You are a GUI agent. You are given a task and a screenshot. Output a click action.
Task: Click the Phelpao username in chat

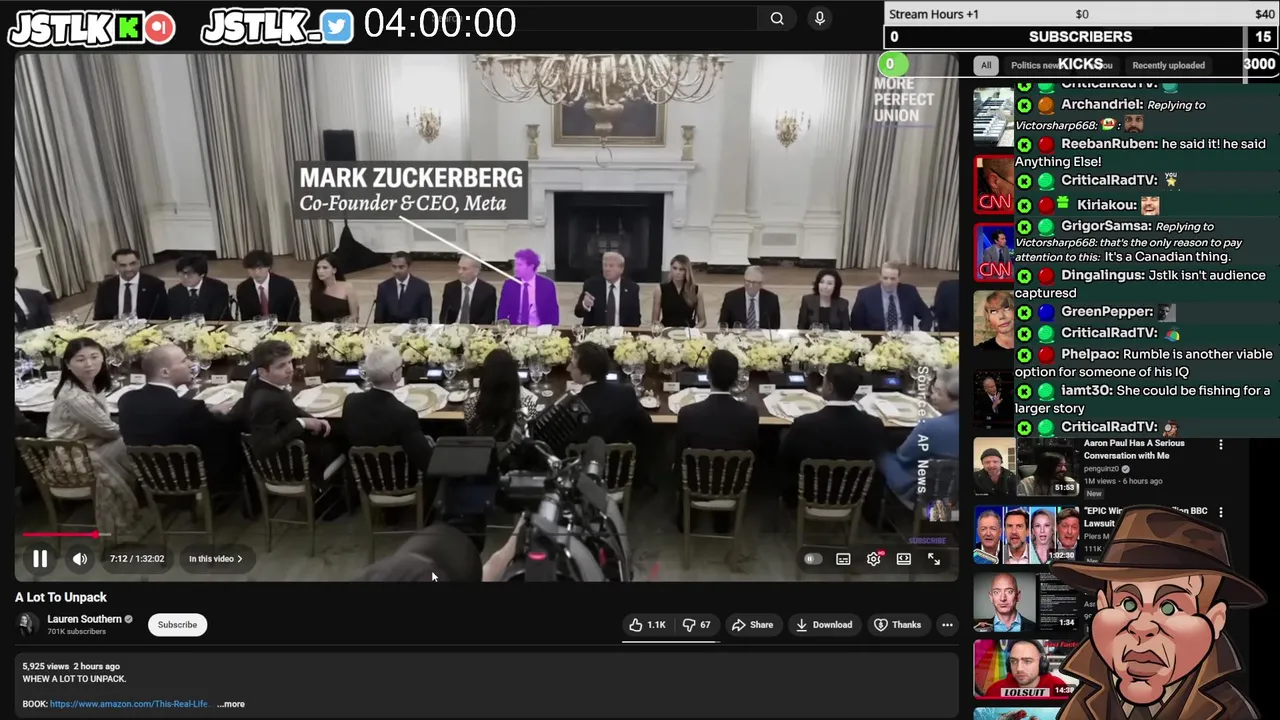click(x=1089, y=355)
